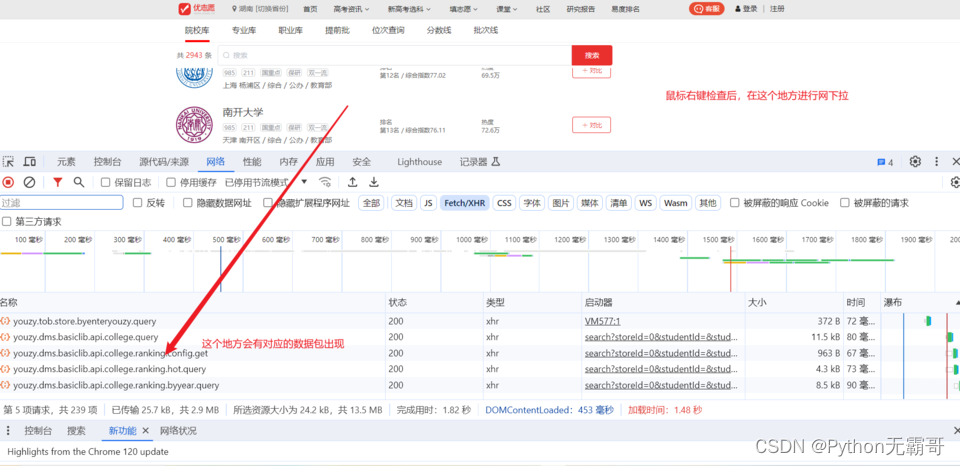
Task: Open DevTools three-dot menu
Action: coord(936,162)
